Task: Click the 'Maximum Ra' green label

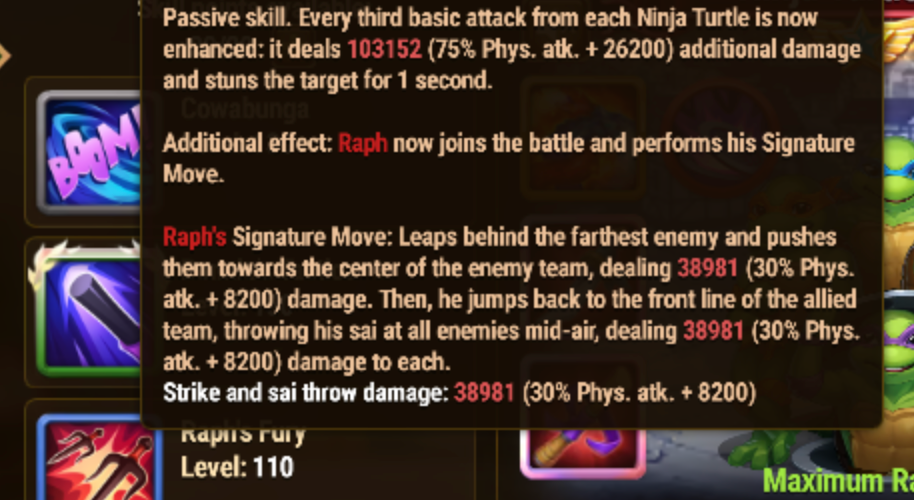Action: coord(838,481)
